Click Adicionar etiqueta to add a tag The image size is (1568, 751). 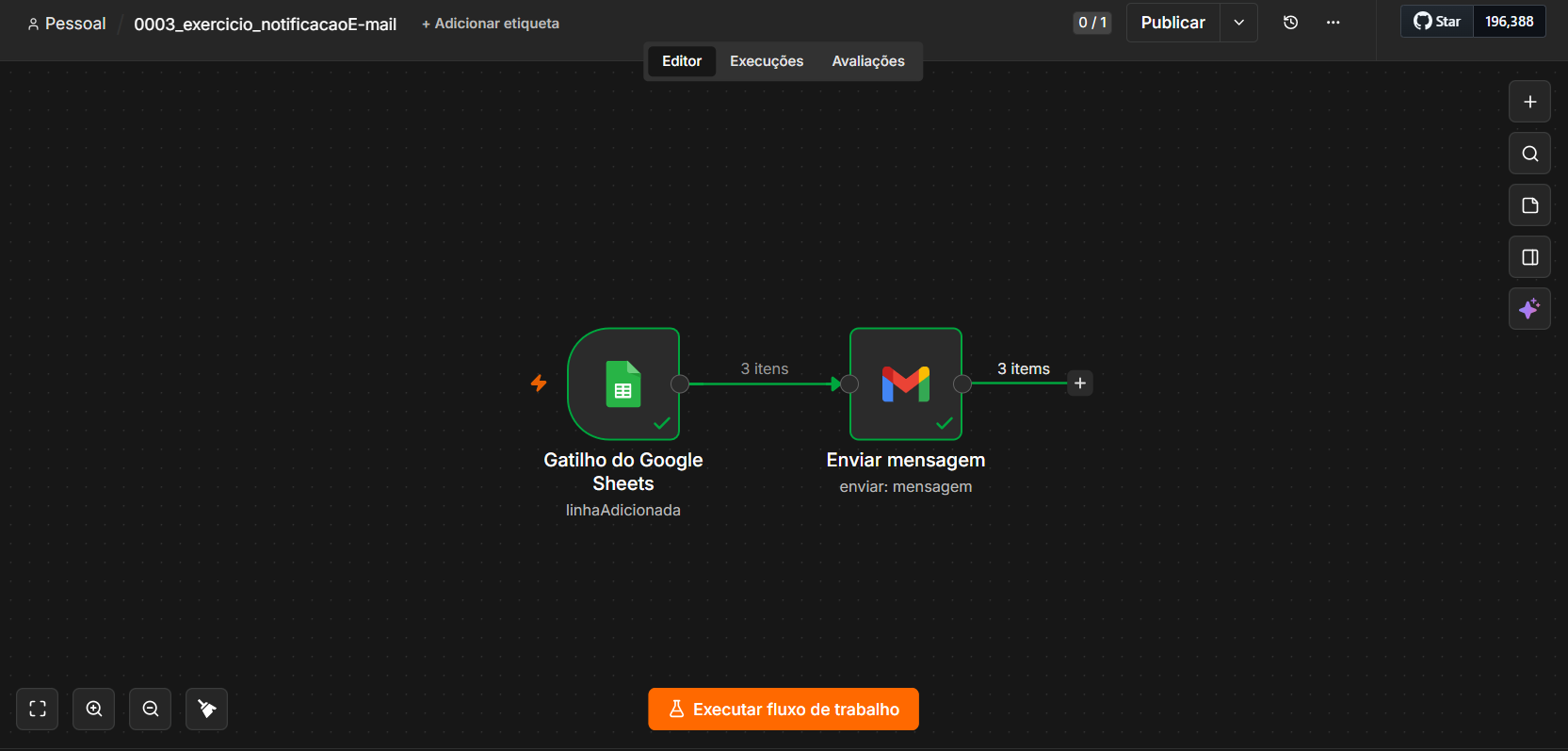(491, 24)
